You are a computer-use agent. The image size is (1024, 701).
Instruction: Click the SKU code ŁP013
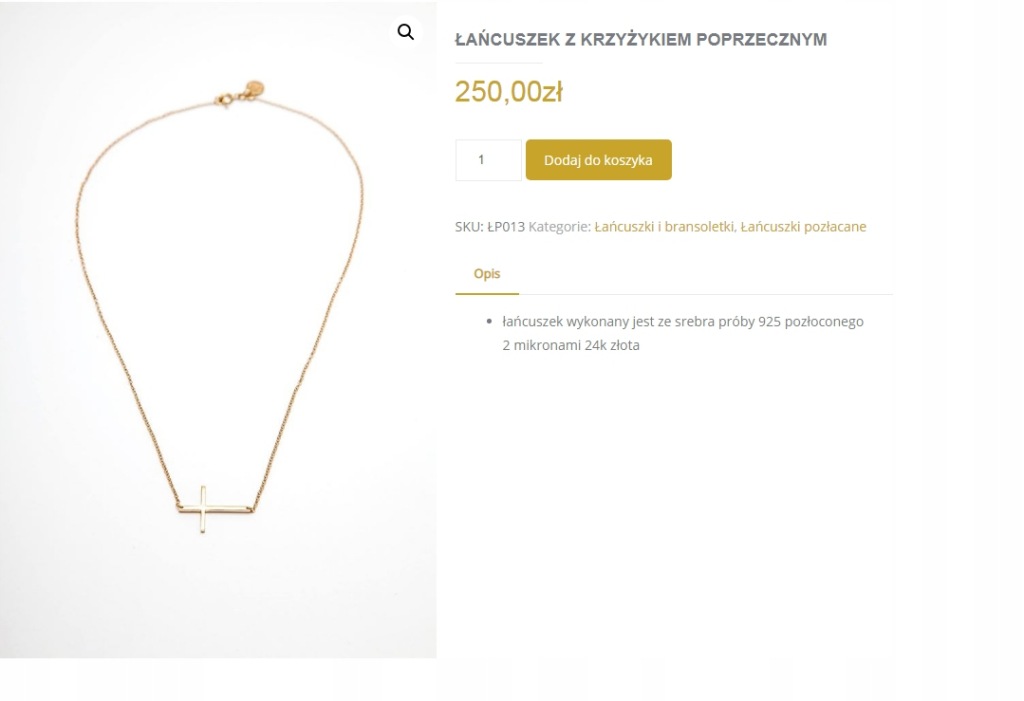point(506,227)
